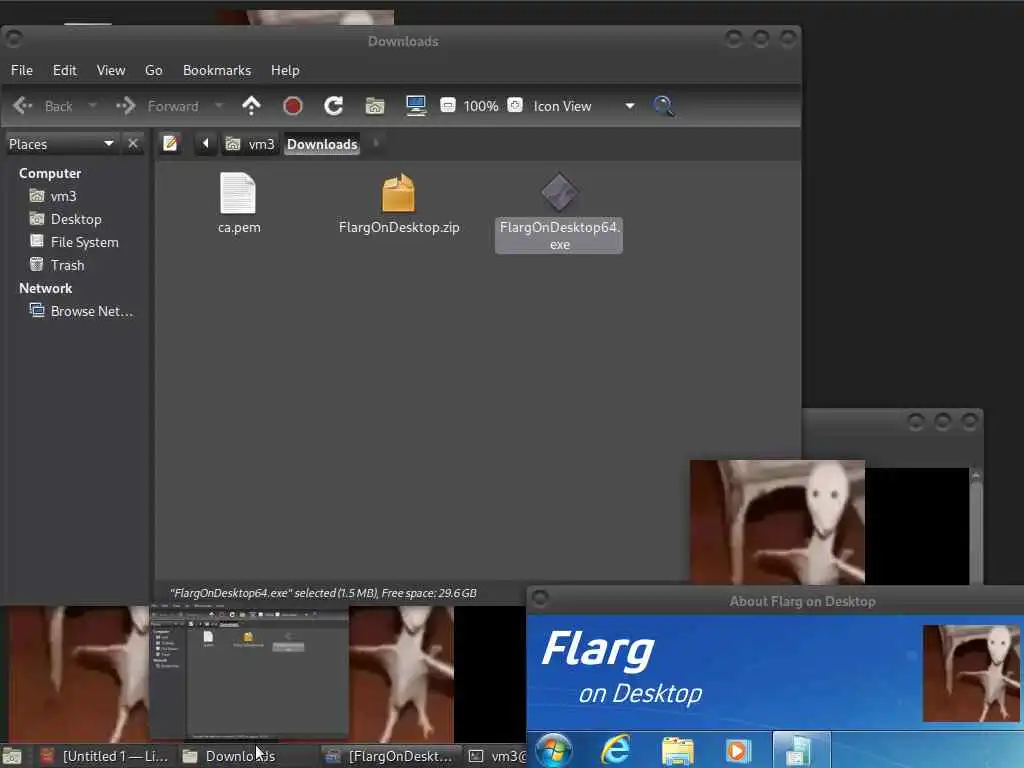The height and width of the screenshot is (768, 1024).
Task: Expand Back history dropdown arrow
Action: coord(93,106)
